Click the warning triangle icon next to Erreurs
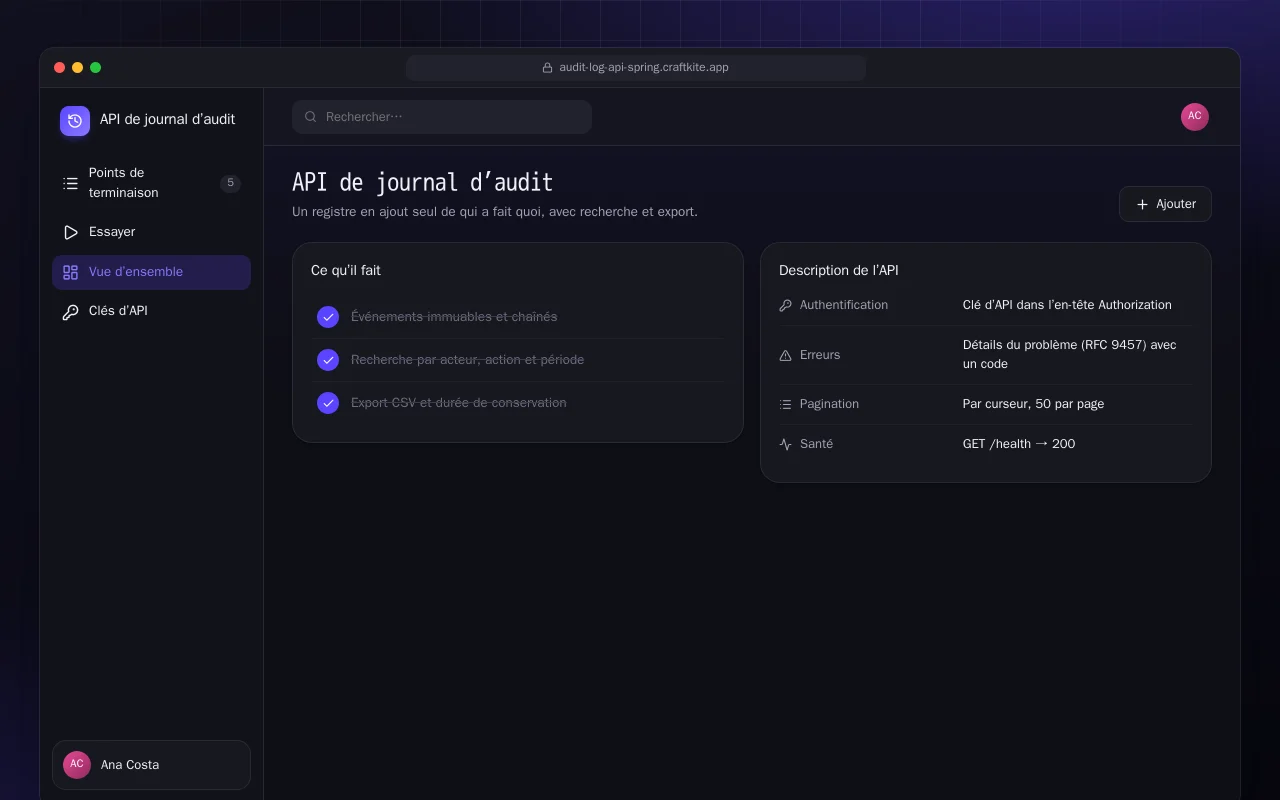 (785, 355)
